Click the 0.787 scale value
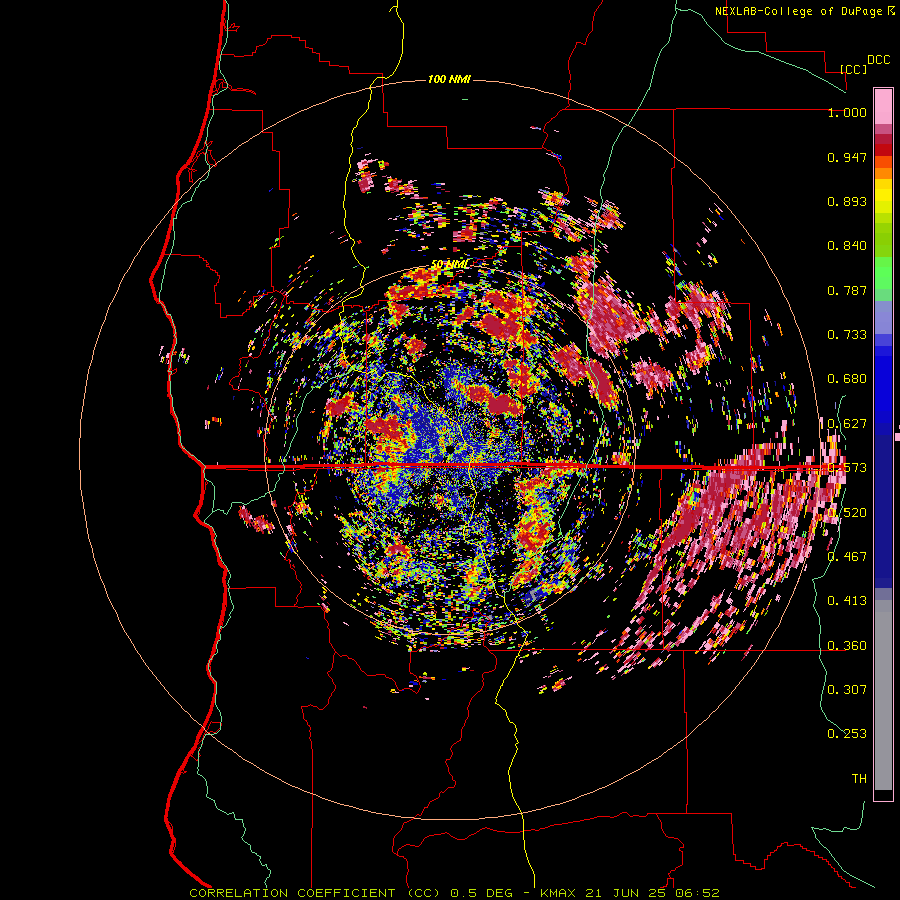 [847, 290]
